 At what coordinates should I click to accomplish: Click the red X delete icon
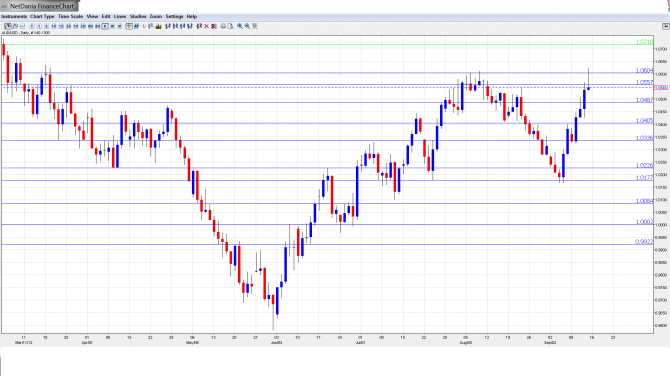click(x=206, y=26)
